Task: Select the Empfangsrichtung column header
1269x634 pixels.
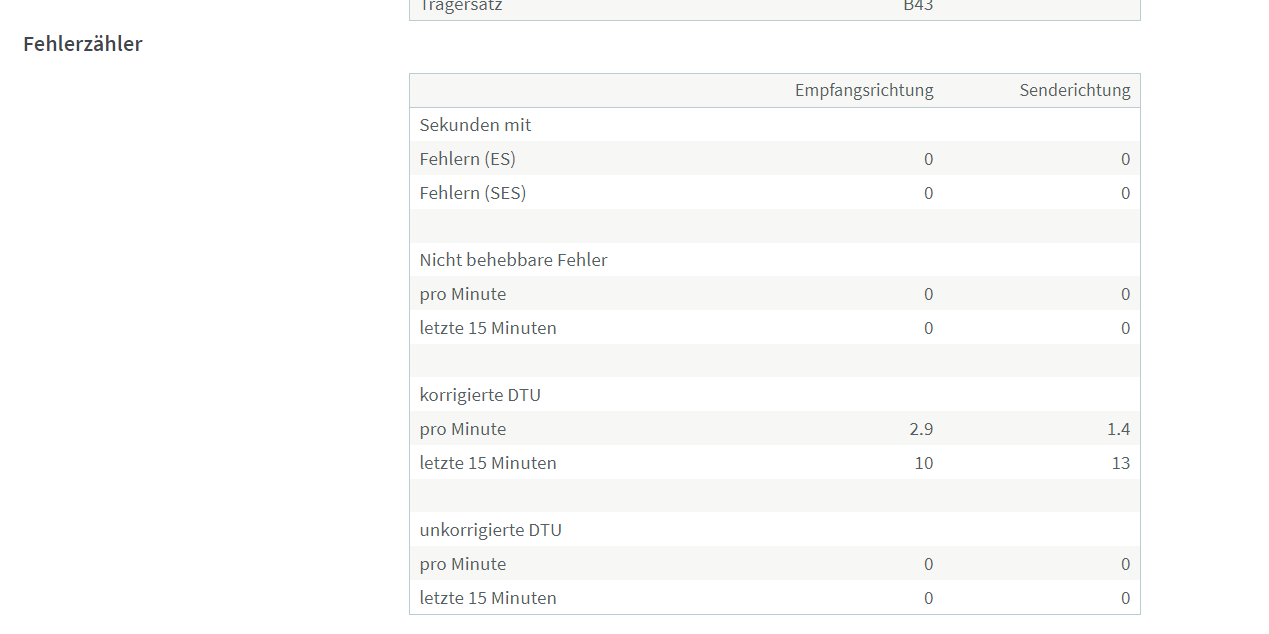Action: (864, 90)
